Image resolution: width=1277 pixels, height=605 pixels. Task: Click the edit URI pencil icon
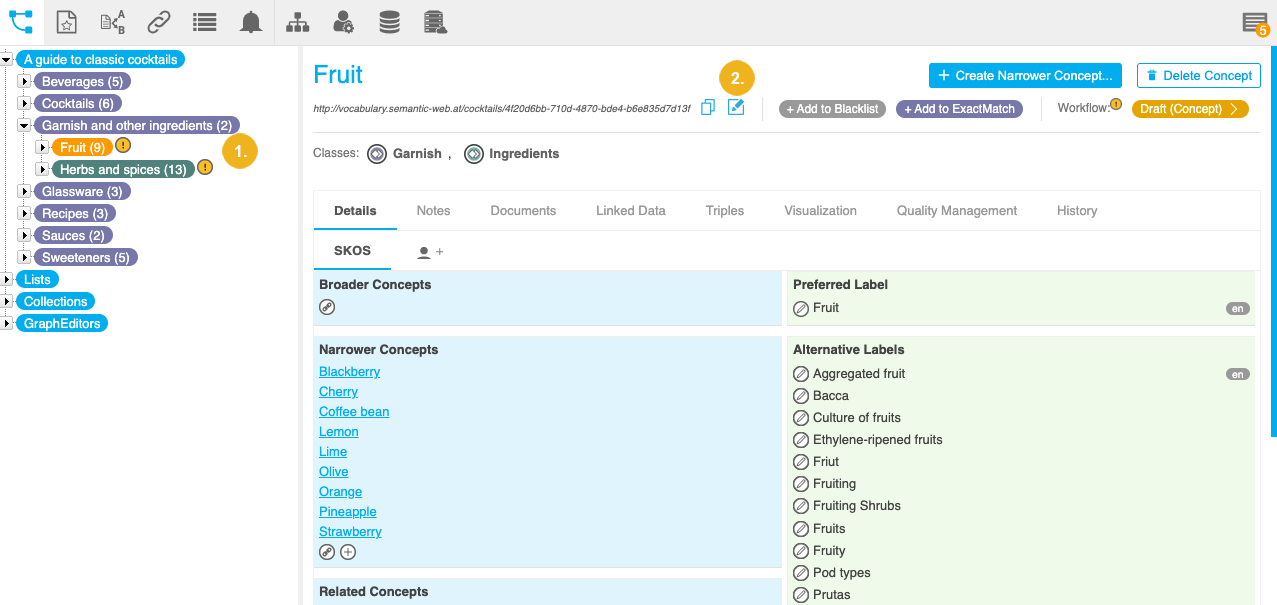click(736, 108)
